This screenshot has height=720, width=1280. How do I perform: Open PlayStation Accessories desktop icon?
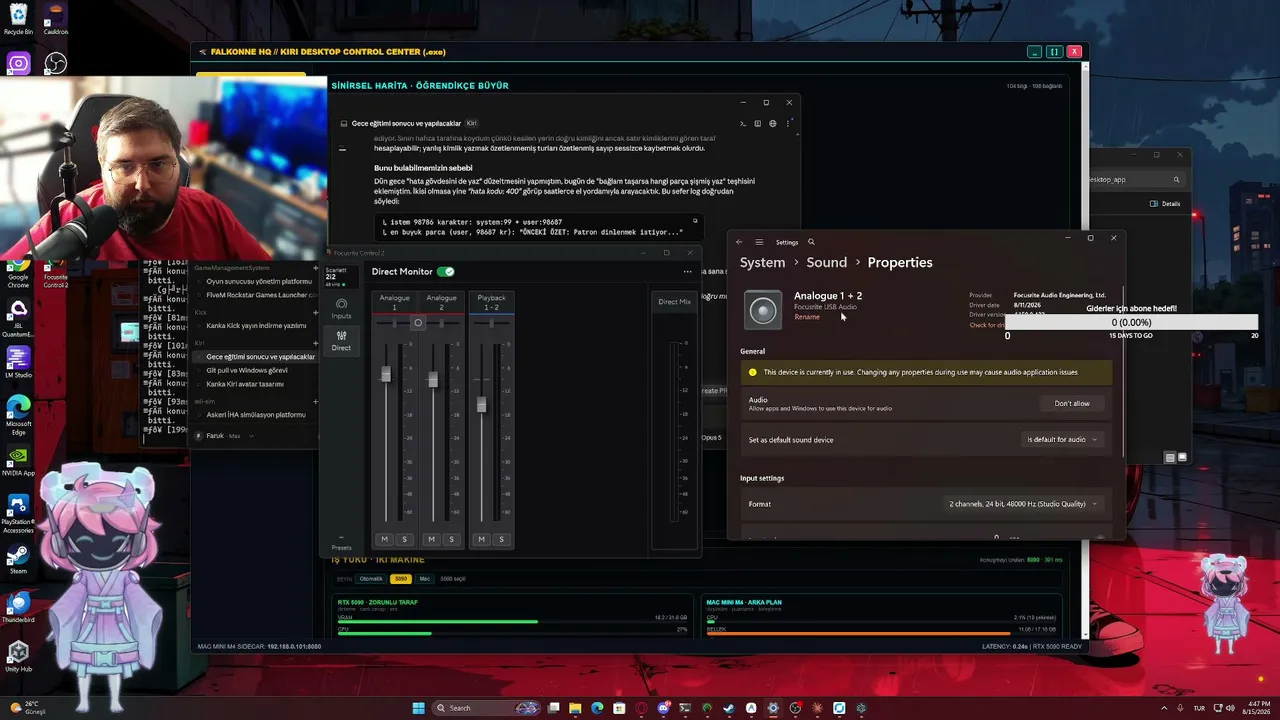[x=18, y=512]
